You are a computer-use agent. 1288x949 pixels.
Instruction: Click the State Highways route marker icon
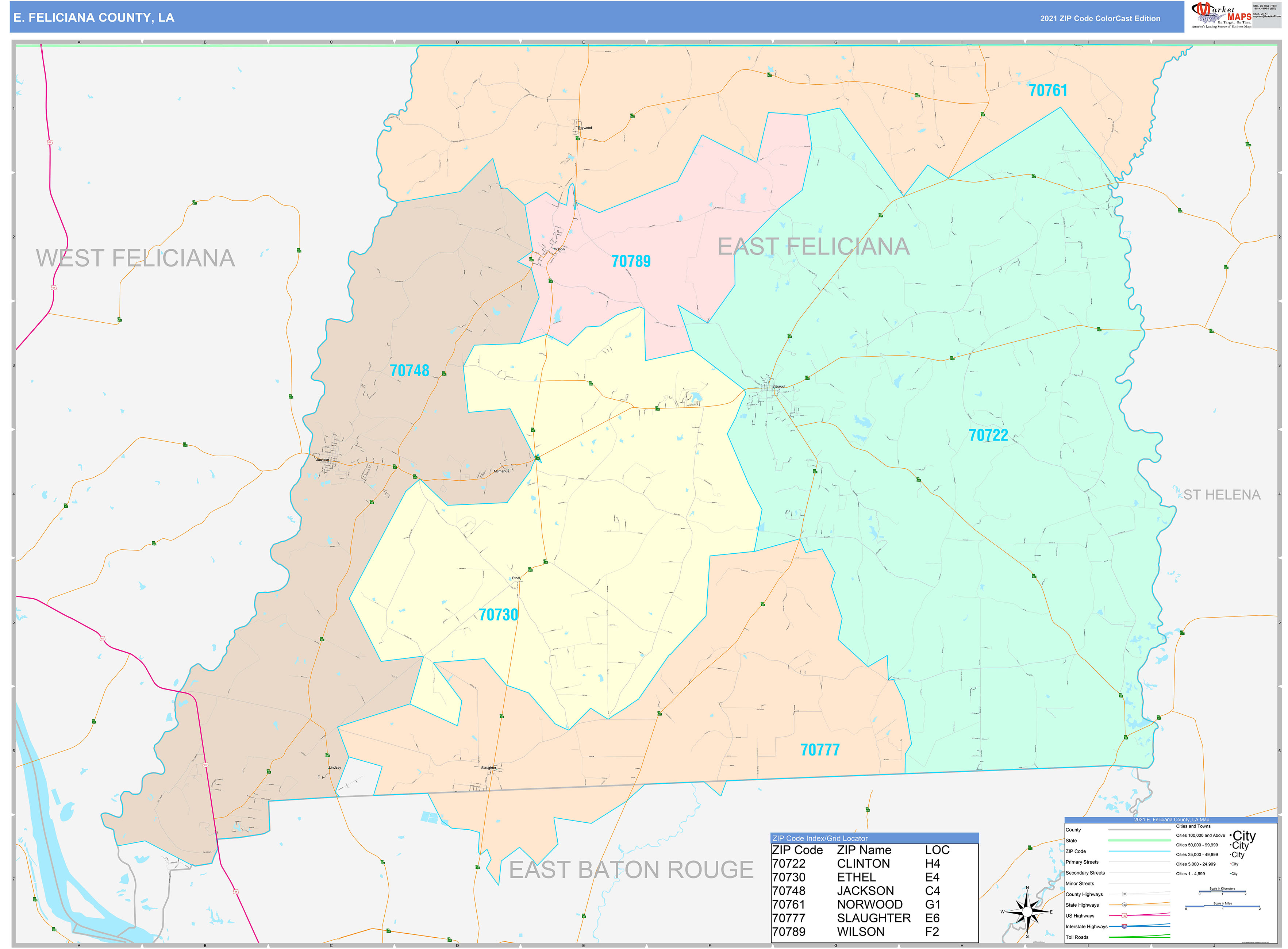point(1124,905)
